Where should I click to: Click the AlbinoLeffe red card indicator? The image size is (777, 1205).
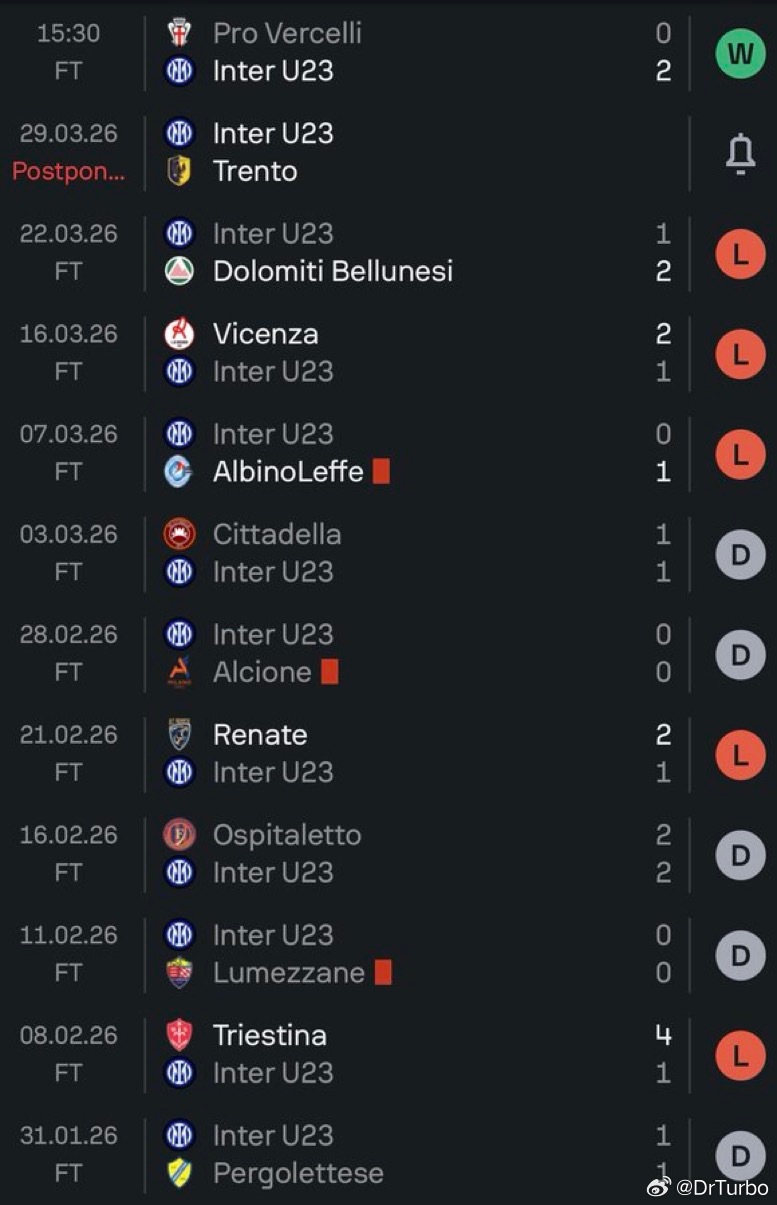[x=381, y=472]
